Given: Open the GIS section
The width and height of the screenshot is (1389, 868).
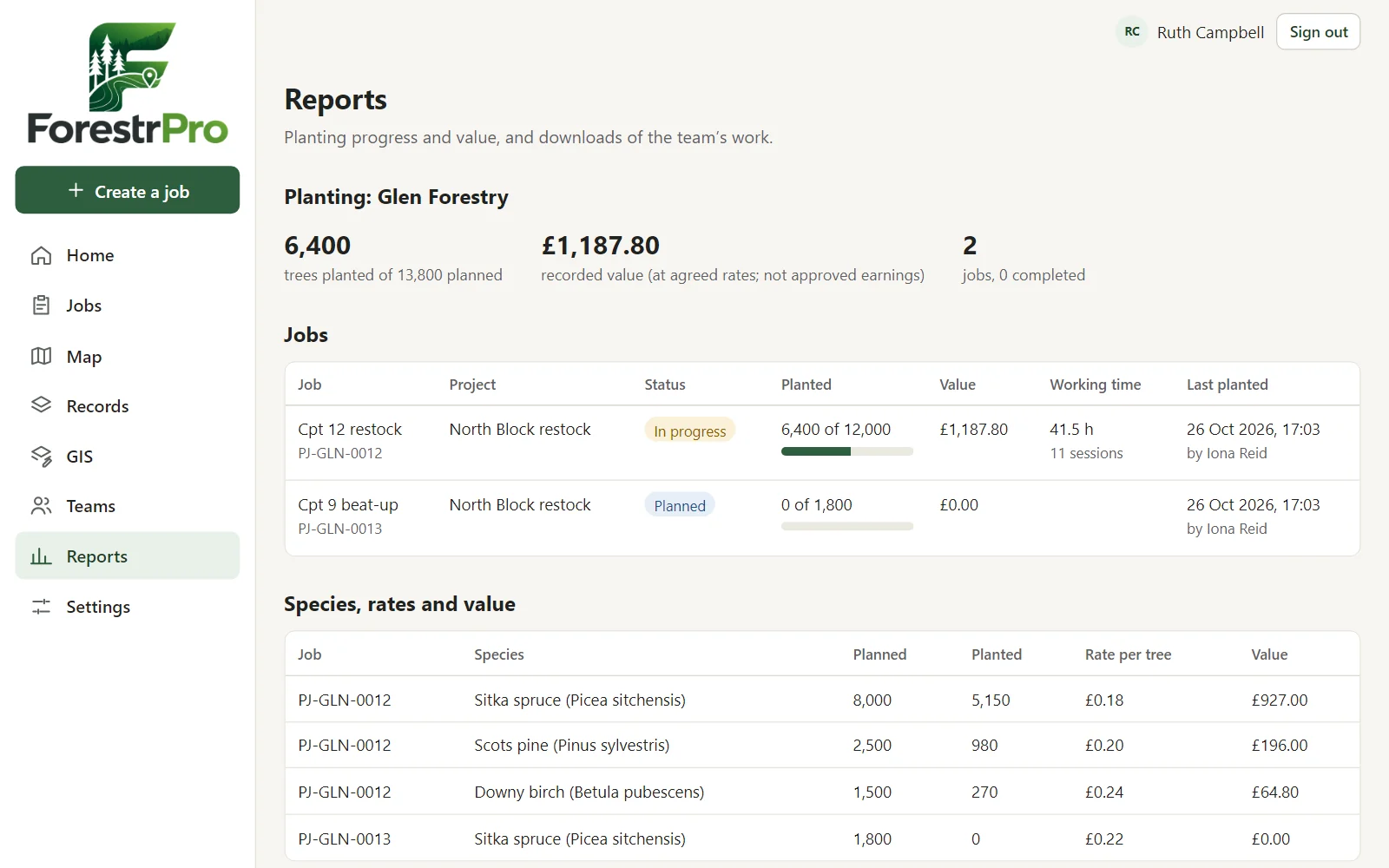Looking at the screenshot, I should (x=128, y=456).
